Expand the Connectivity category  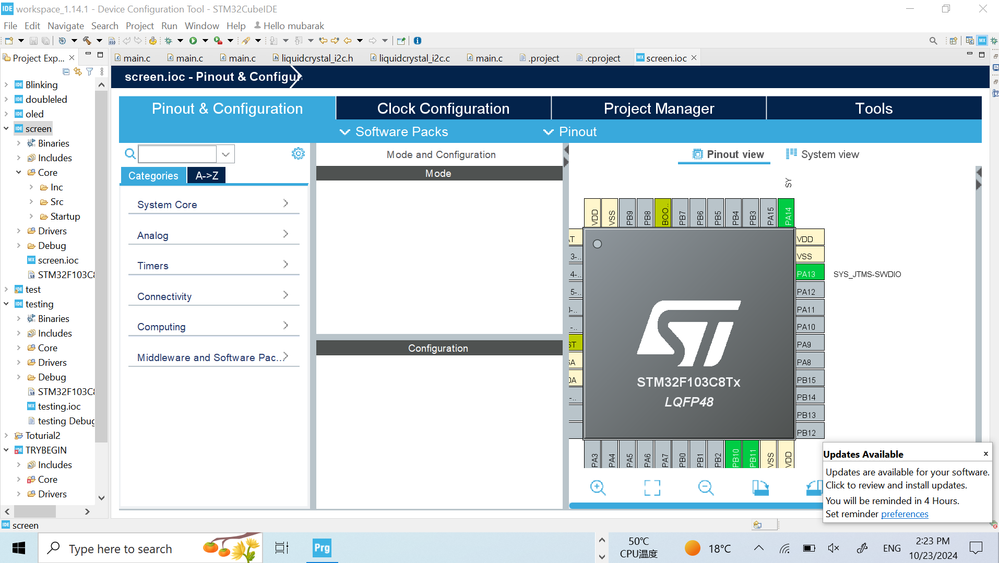point(213,296)
